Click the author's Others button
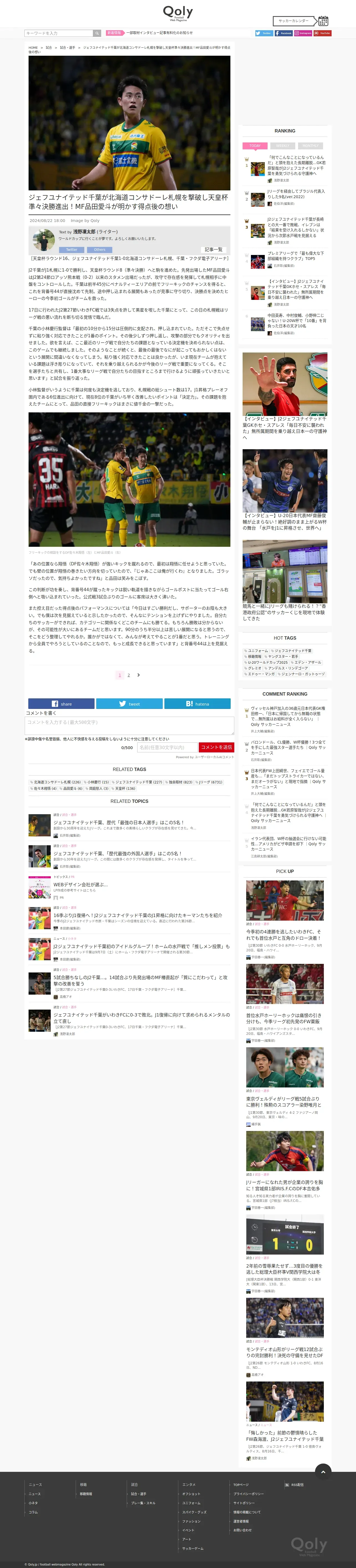The image size is (356, 1568). point(99,250)
